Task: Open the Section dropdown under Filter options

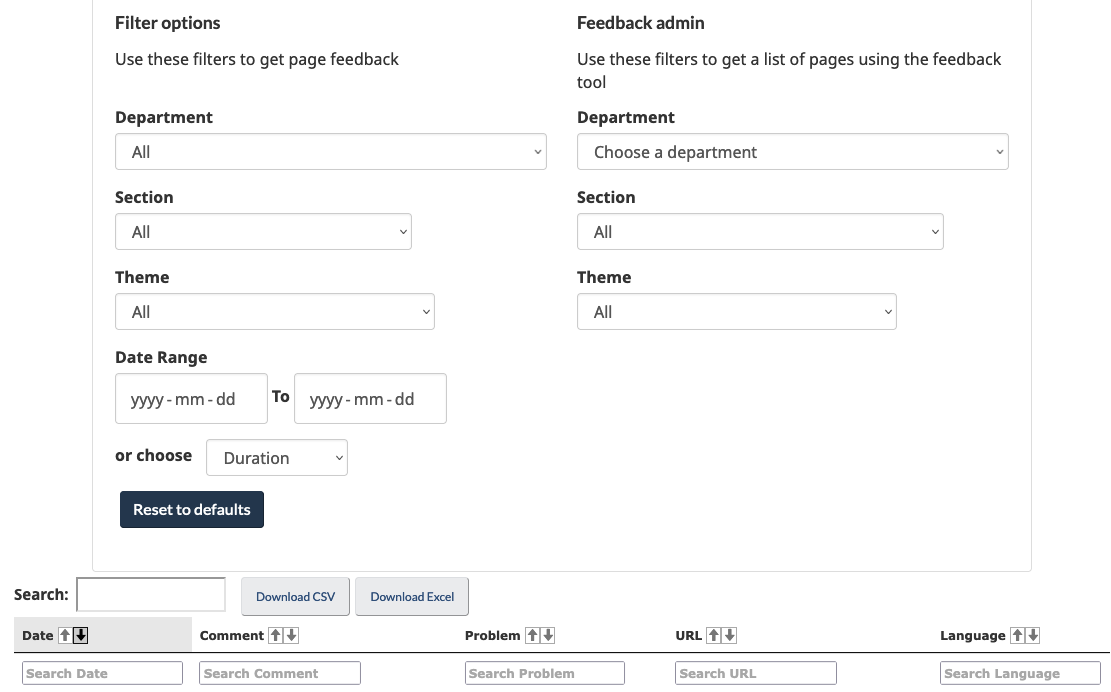Action: [263, 231]
